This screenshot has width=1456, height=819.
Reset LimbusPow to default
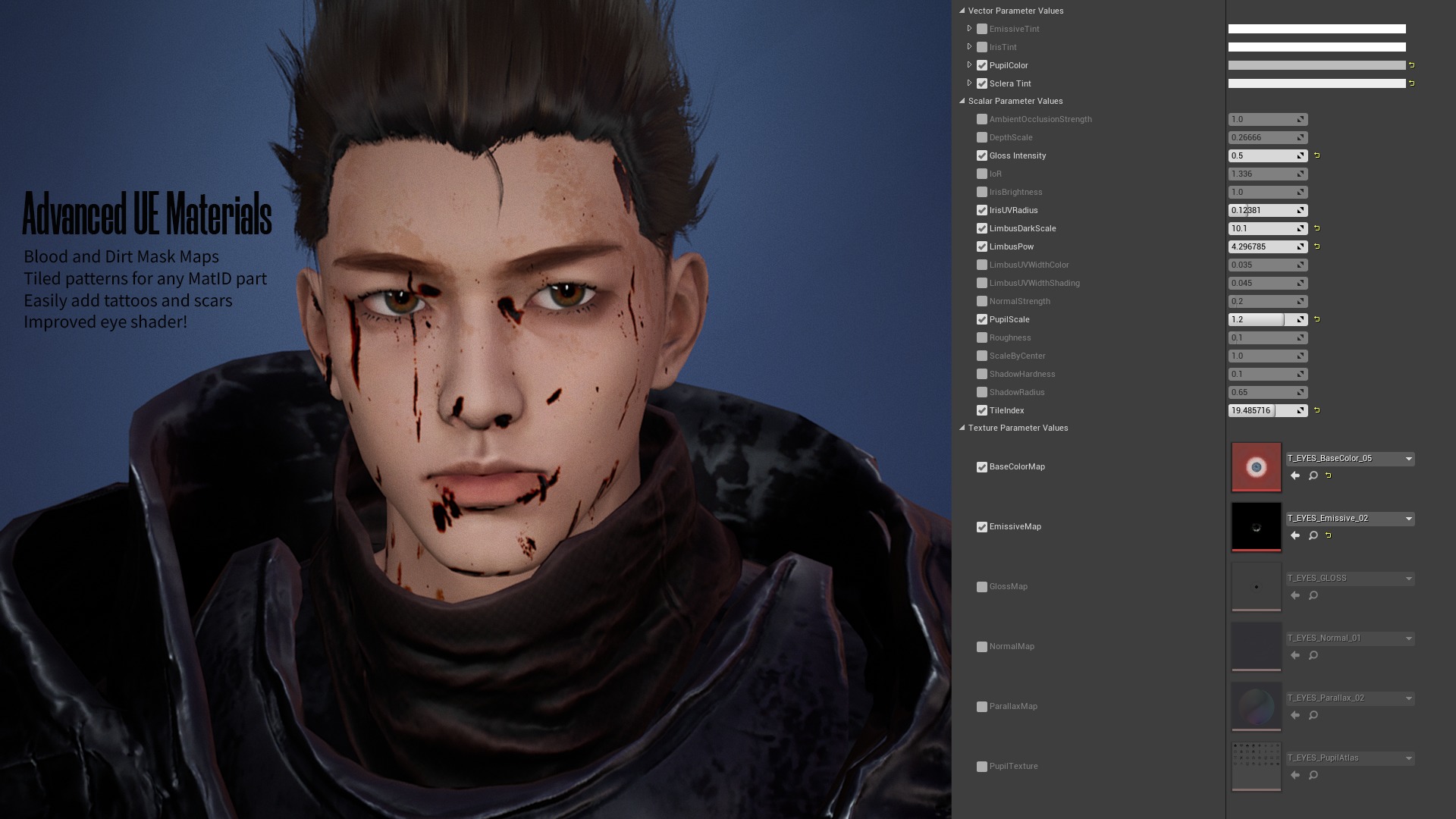click(1317, 246)
